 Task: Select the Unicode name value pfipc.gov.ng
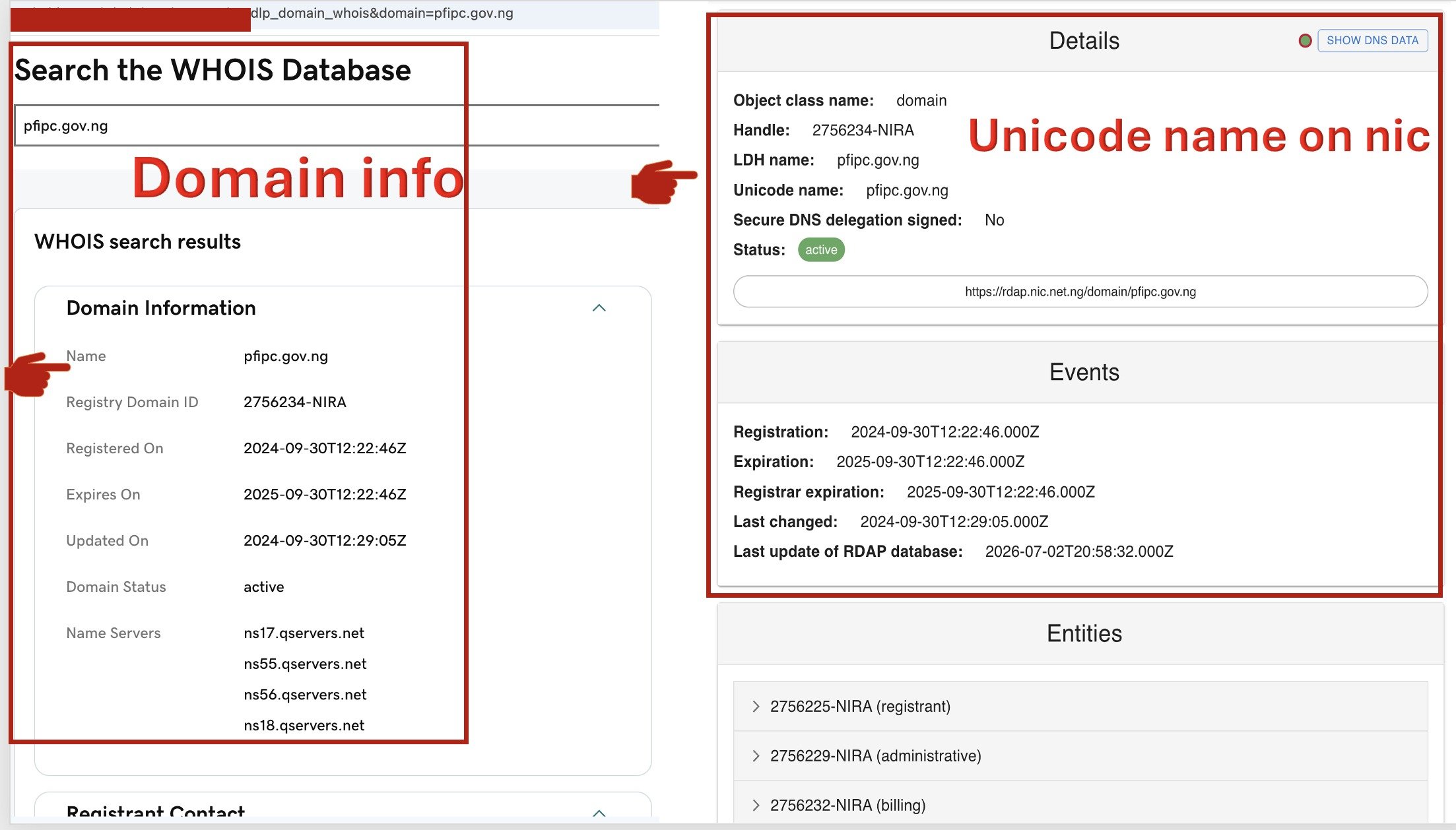click(907, 191)
